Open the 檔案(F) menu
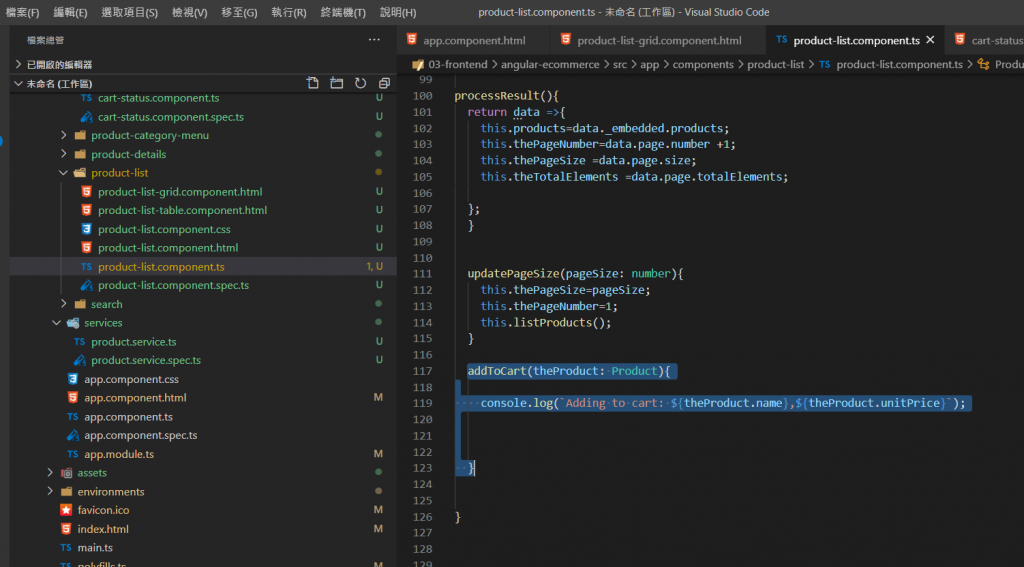 23,12
